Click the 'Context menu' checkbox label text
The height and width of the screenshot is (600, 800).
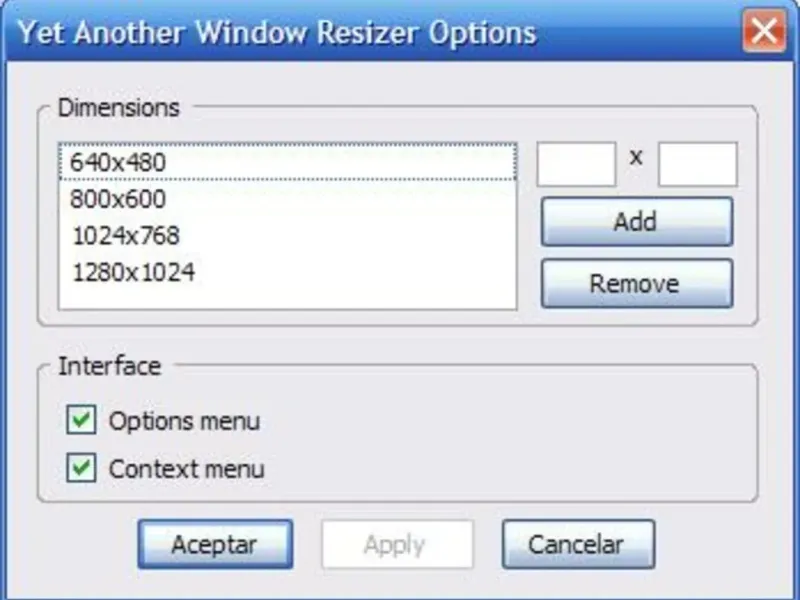coord(186,469)
